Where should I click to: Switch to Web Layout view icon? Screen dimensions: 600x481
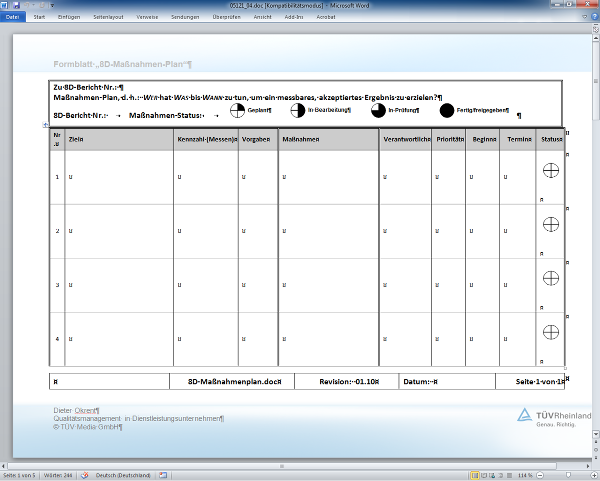(x=492, y=474)
